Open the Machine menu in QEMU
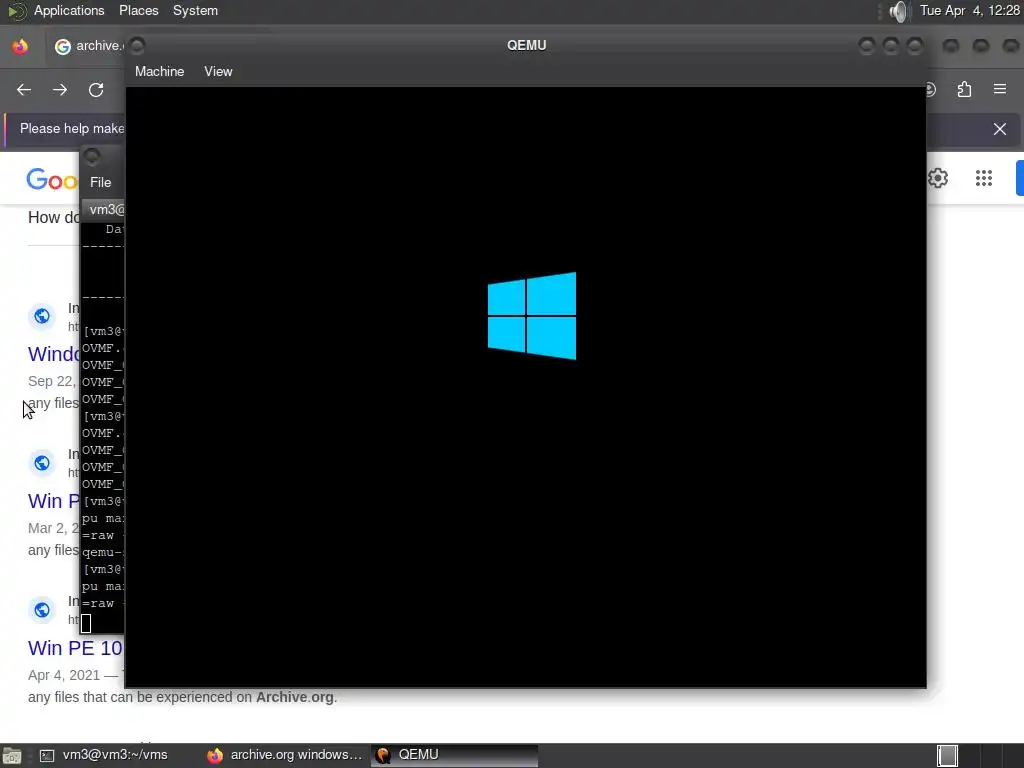1024x768 pixels. pyautogui.click(x=159, y=71)
